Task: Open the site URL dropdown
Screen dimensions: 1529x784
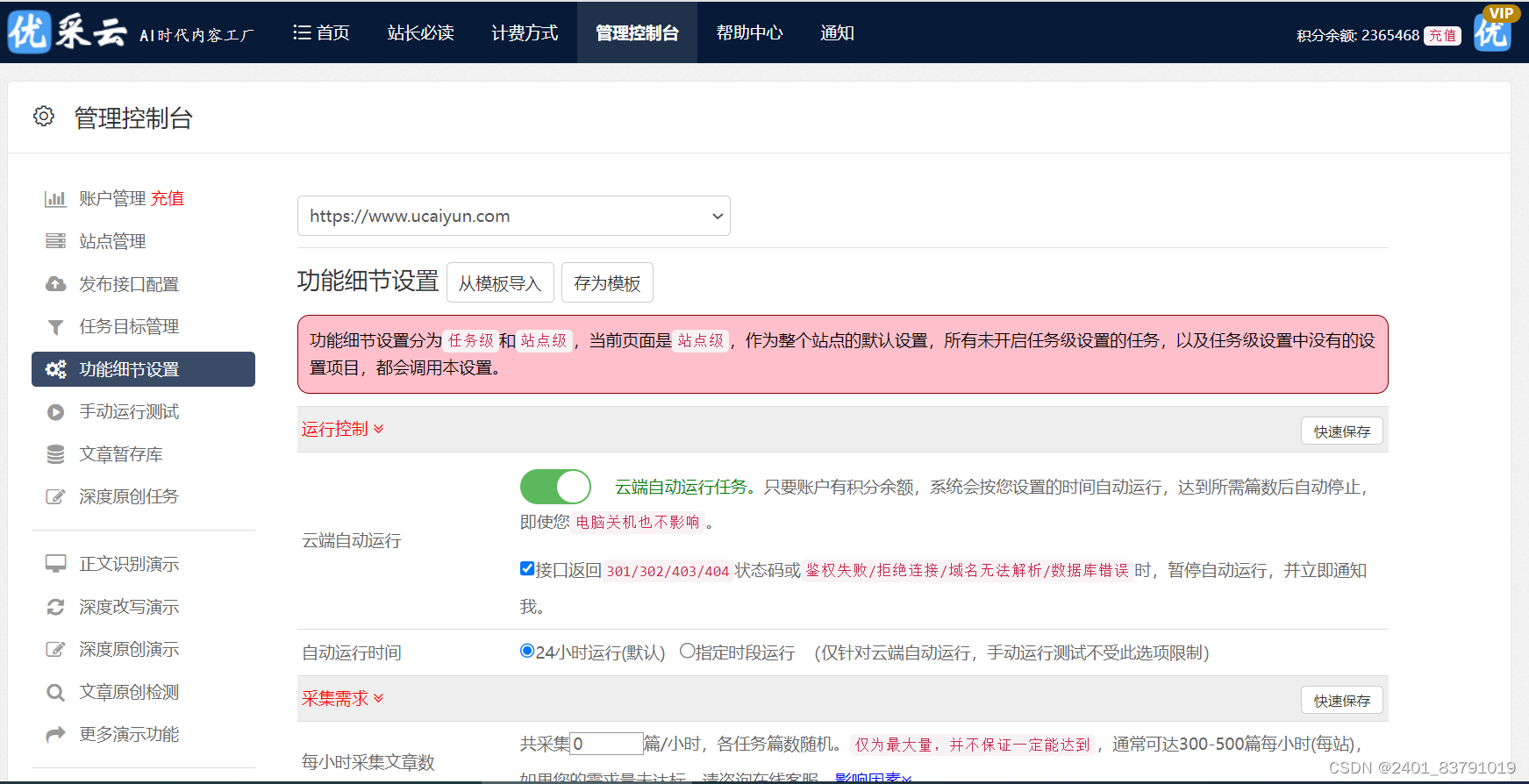Action: pos(514,216)
